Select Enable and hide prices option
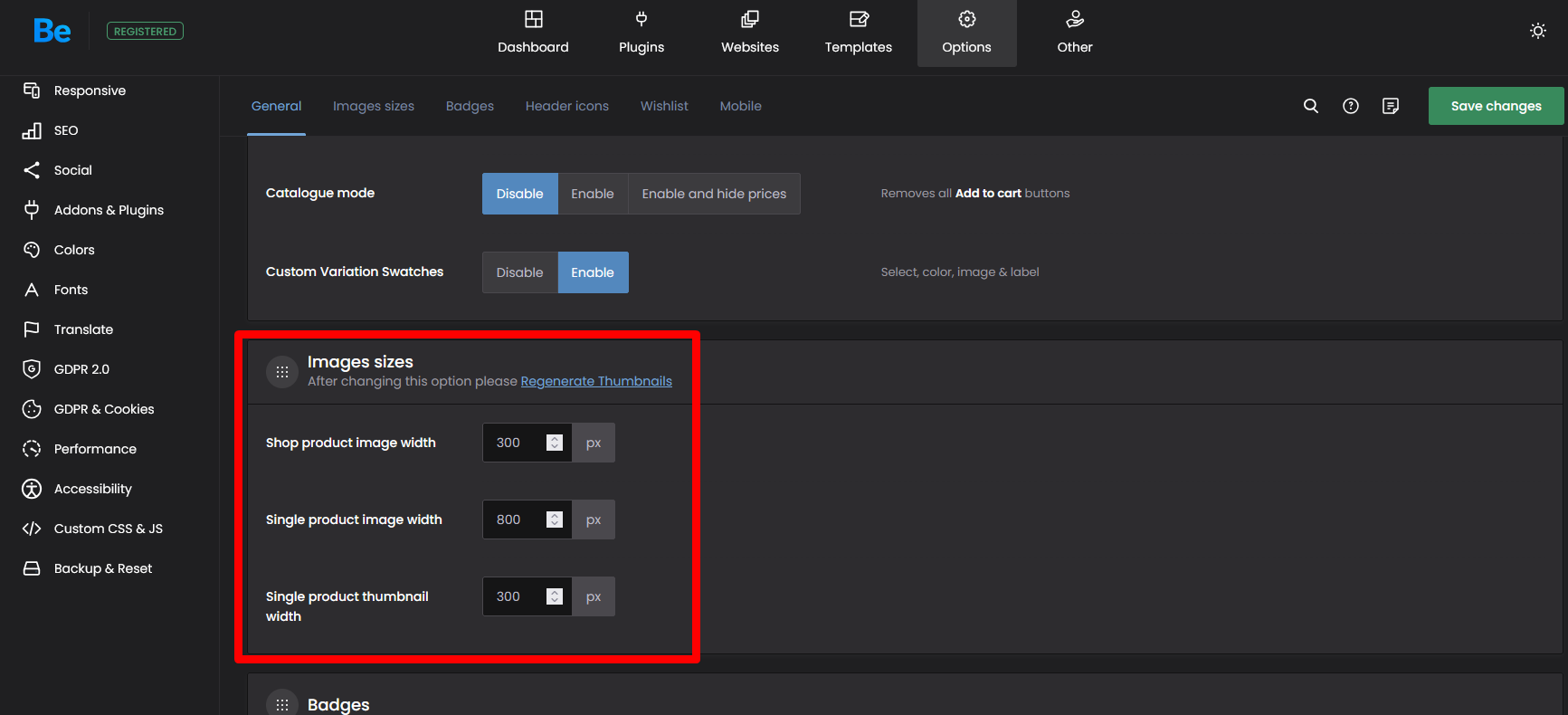The image size is (1568, 715). pos(714,194)
